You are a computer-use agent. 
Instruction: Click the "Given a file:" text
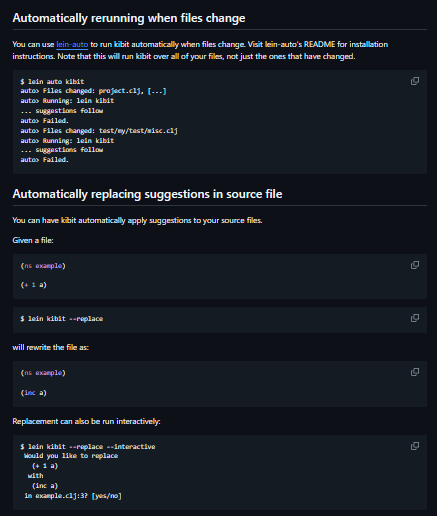tap(33, 240)
